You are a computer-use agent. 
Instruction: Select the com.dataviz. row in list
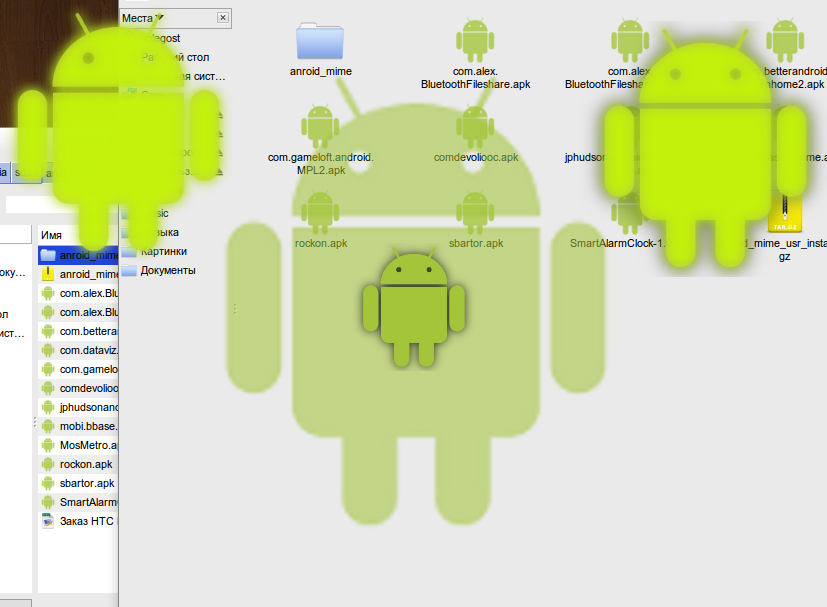point(79,350)
